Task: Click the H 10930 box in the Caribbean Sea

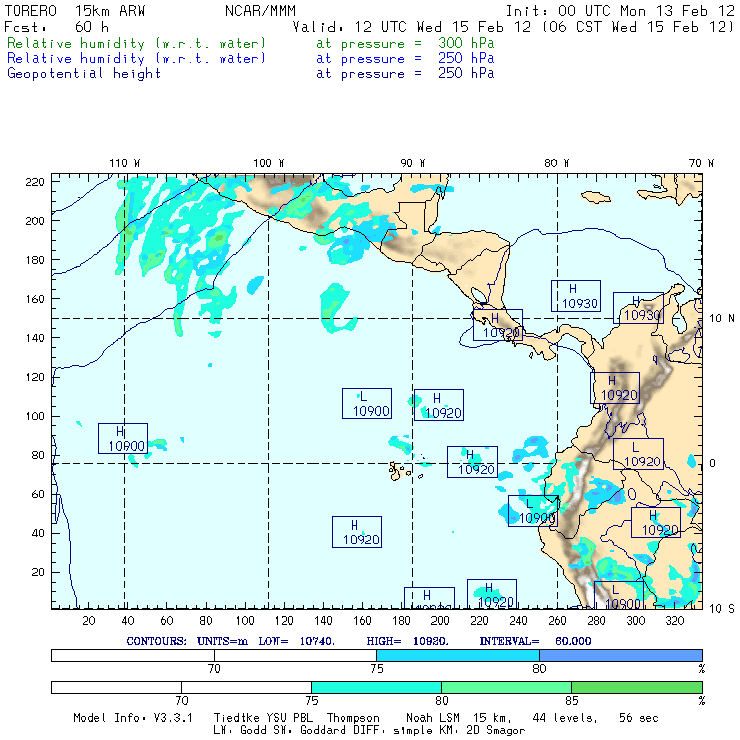Action: click(x=575, y=296)
